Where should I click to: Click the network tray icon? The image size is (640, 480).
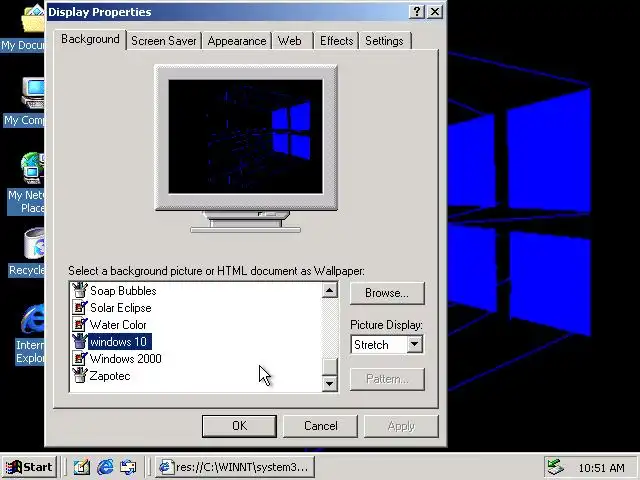556,467
